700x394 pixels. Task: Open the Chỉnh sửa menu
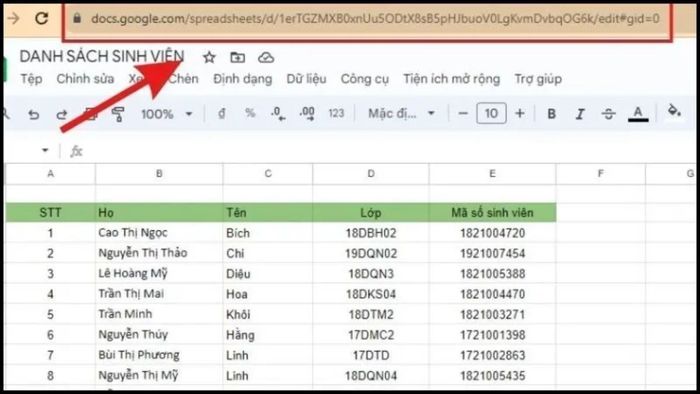(x=85, y=79)
